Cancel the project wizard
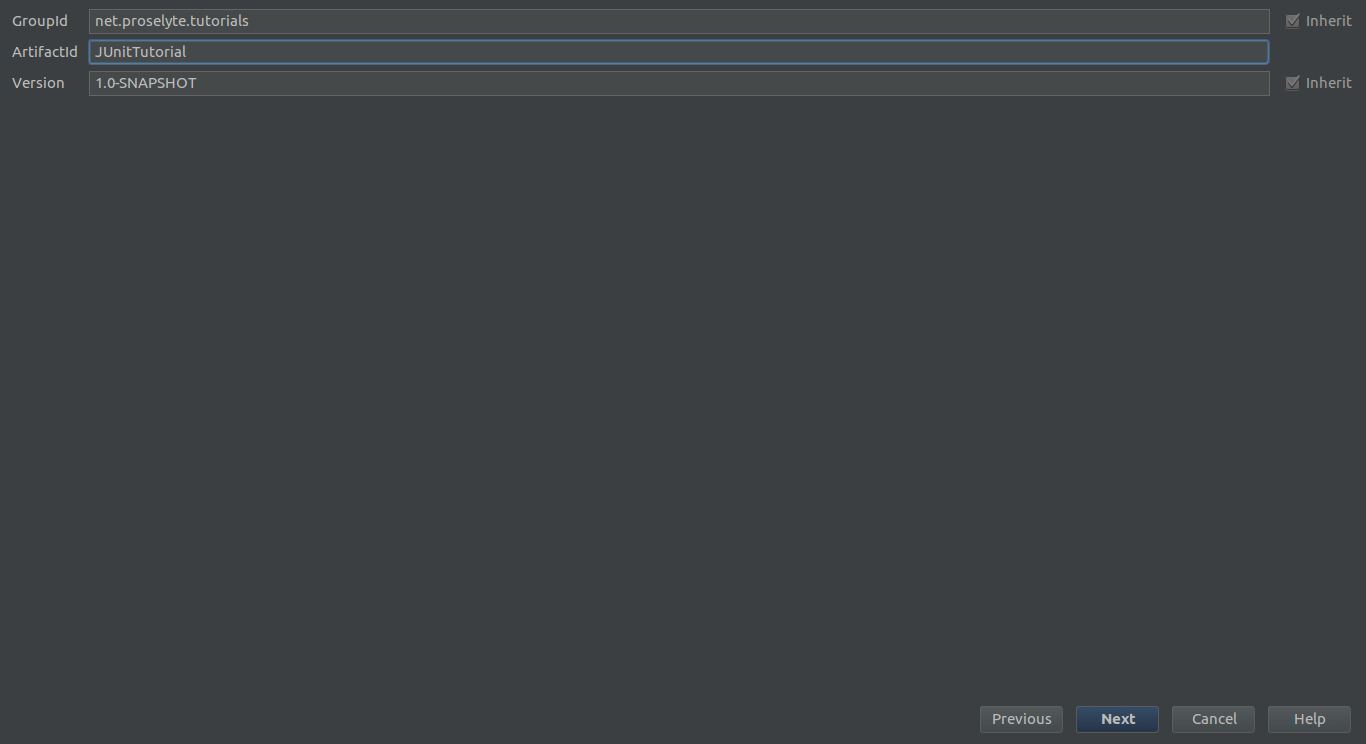 (x=1213, y=719)
